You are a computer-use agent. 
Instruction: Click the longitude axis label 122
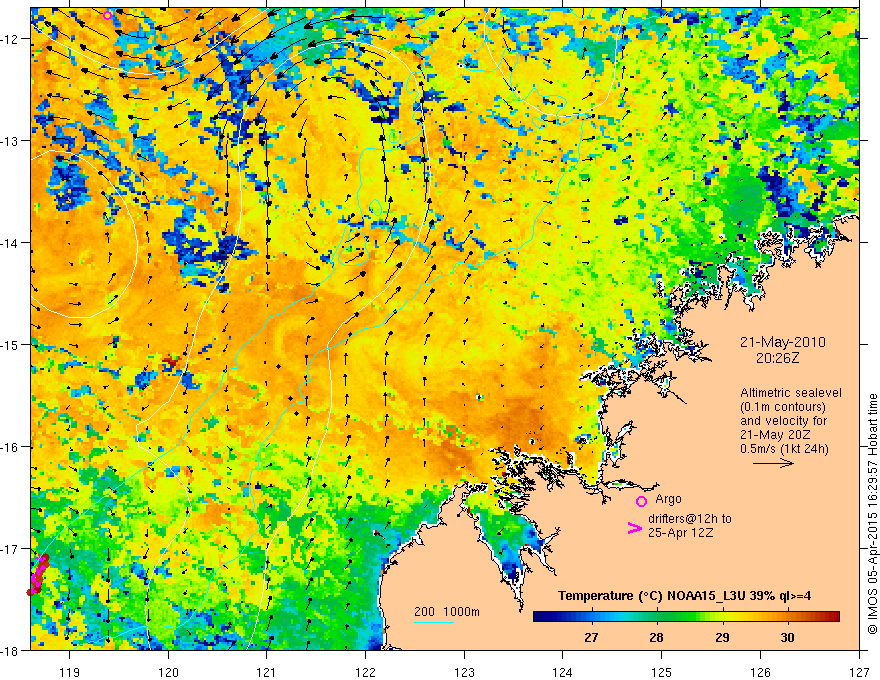pos(365,672)
